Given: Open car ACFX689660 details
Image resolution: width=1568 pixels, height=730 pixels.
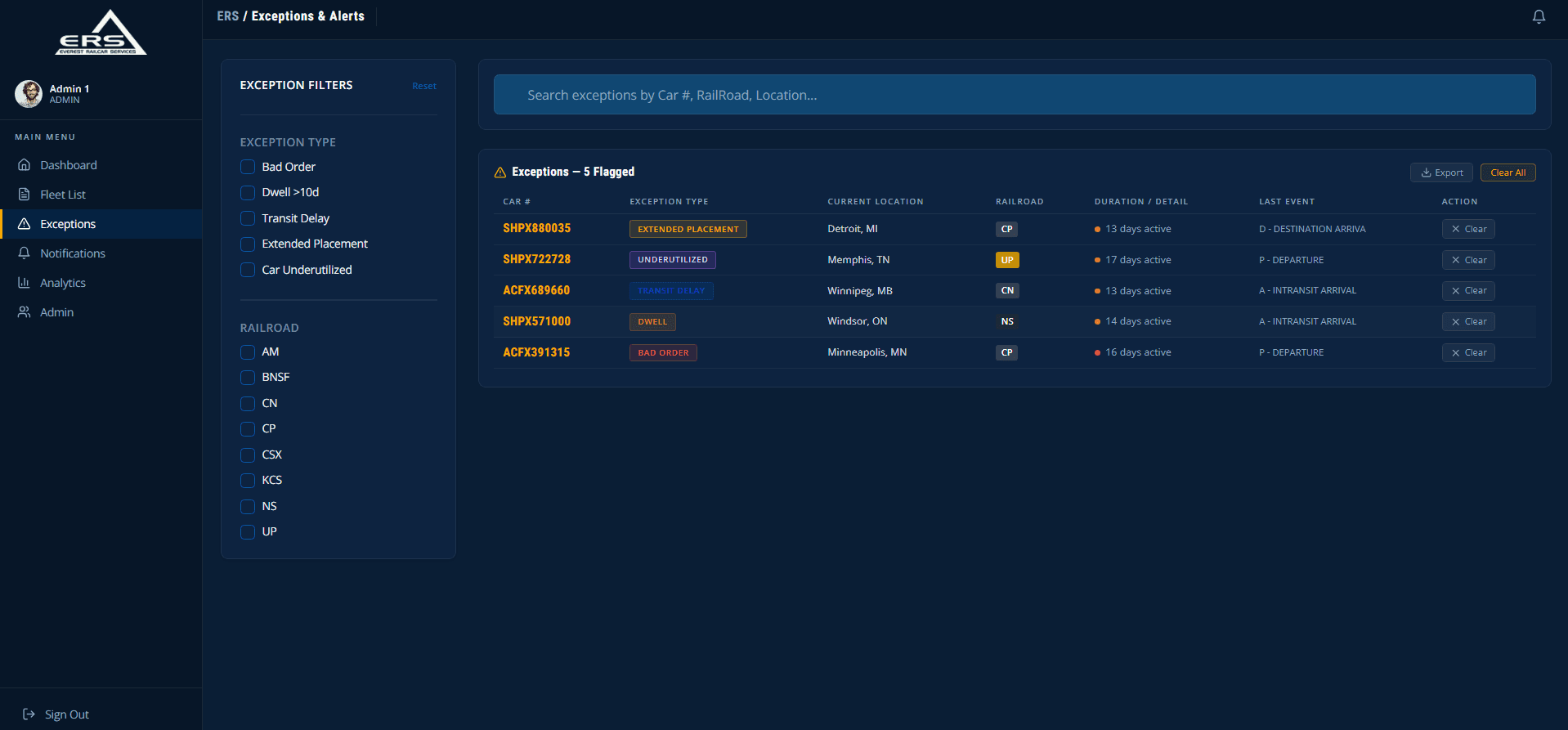Looking at the screenshot, I should click(x=536, y=290).
